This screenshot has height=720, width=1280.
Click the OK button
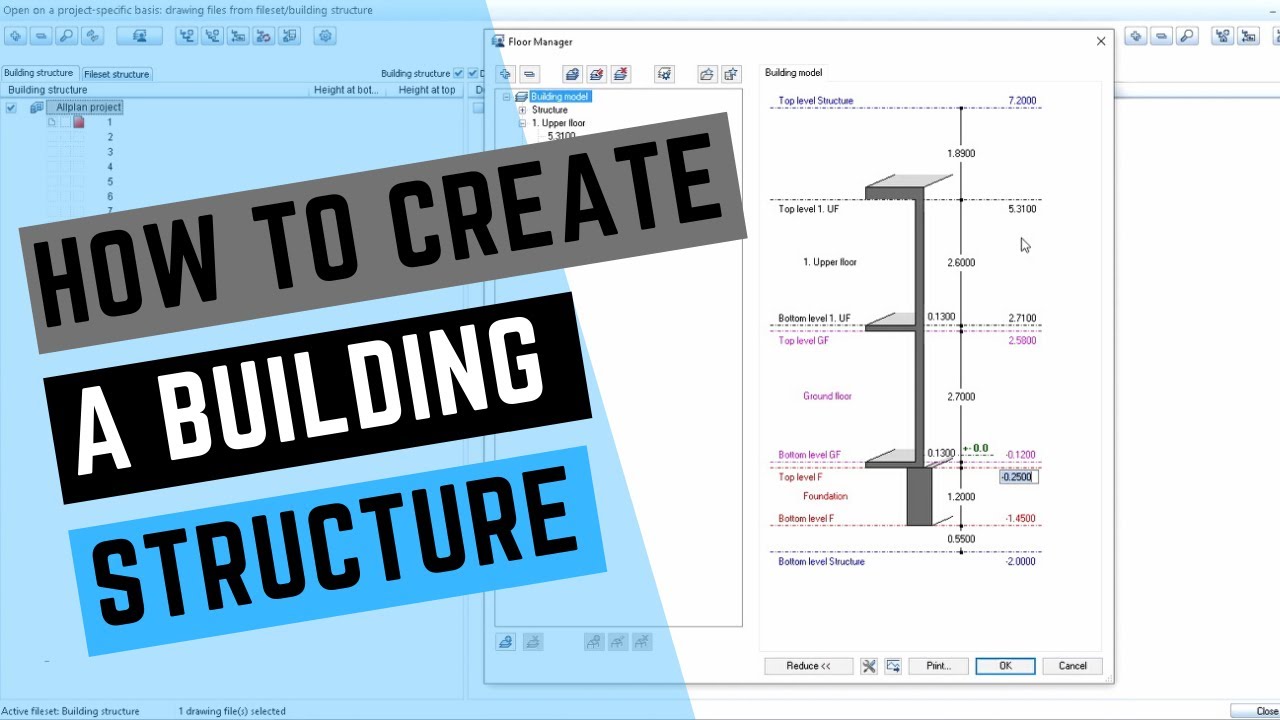1005,666
